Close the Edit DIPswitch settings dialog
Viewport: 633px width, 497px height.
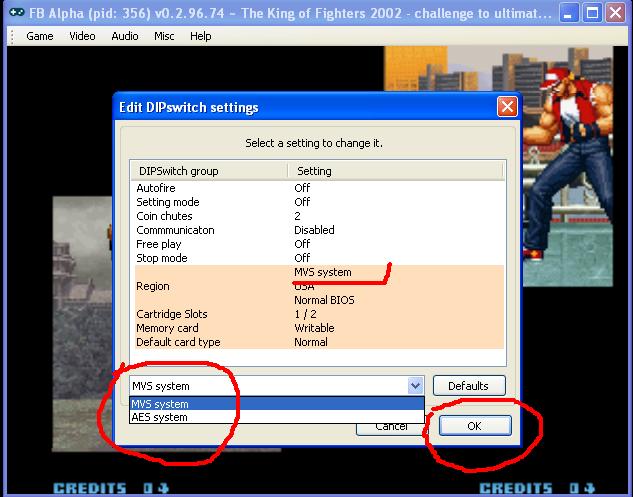point(507,107)
